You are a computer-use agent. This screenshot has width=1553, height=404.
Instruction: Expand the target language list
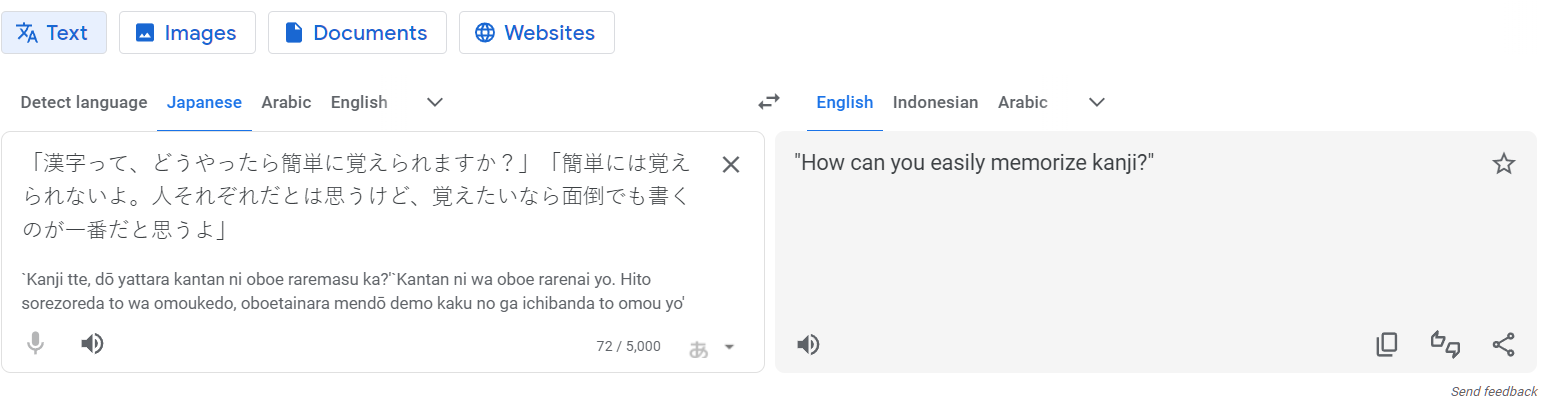[x=1097, y=102]
